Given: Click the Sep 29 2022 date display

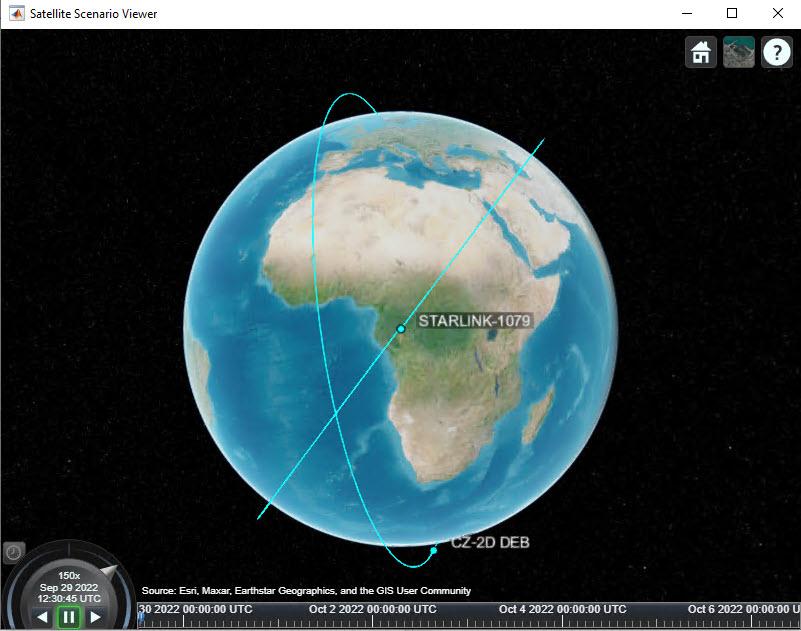Looking at the screenshot, I should coord(69,587).
